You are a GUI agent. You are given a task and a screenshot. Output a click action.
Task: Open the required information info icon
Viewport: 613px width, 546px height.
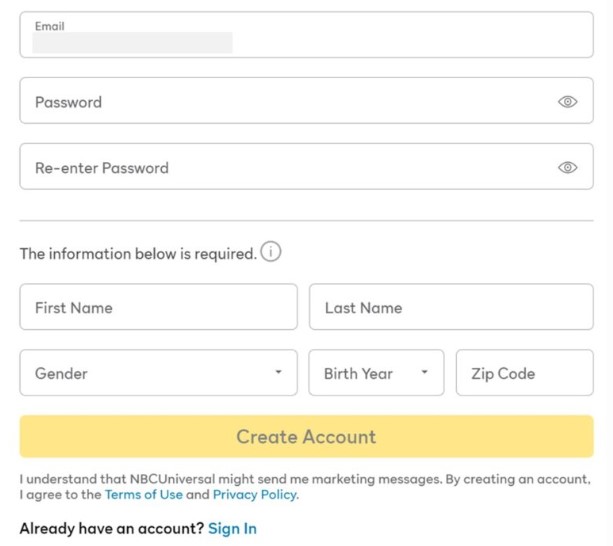pos(271,252)
